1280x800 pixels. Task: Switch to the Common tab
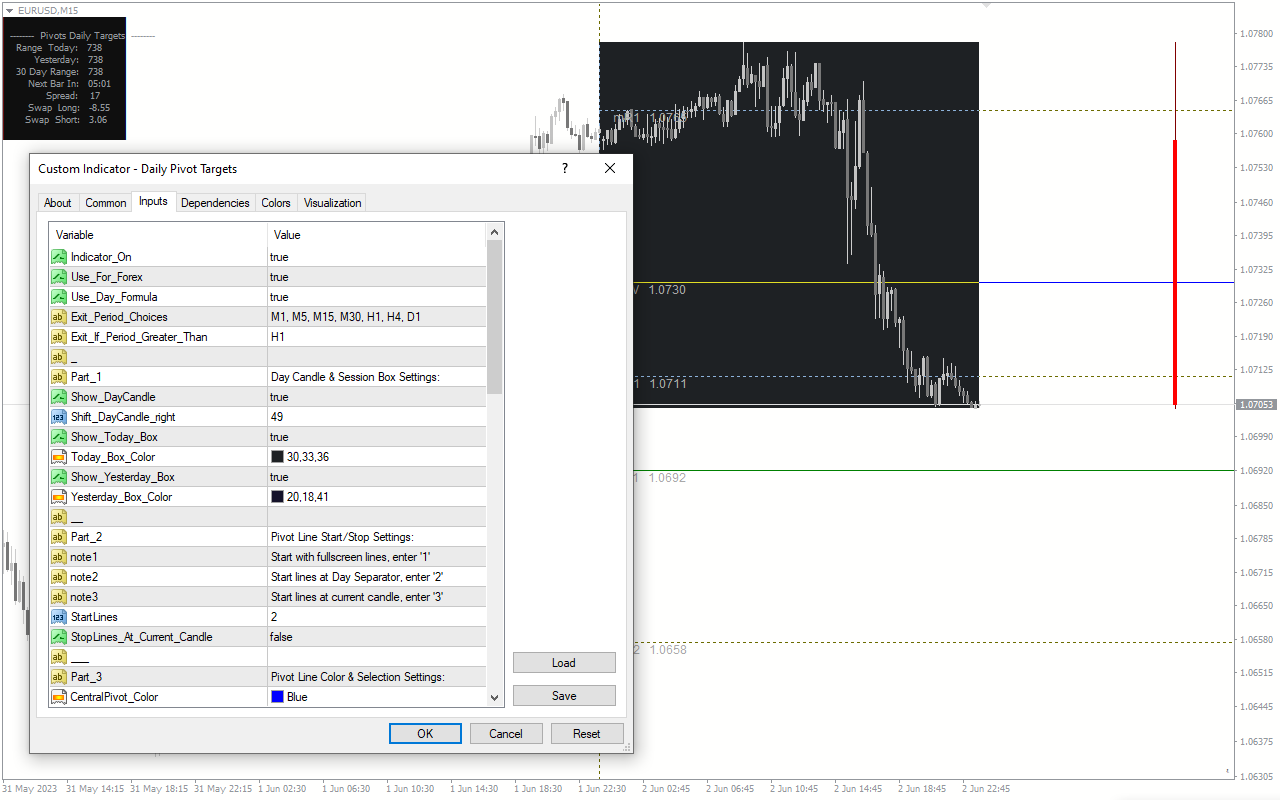(105, 203)
